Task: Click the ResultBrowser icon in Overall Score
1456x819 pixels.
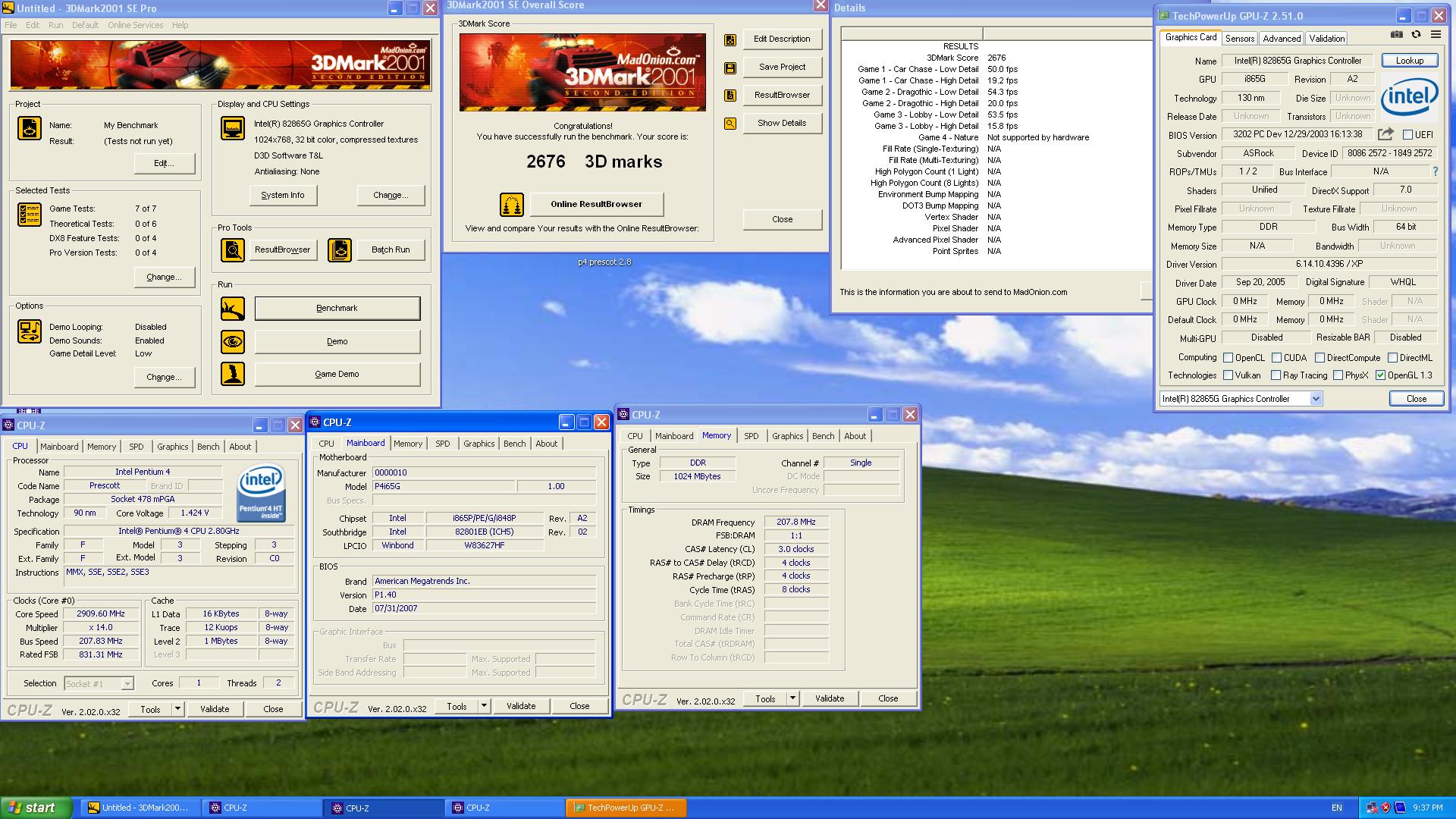Action: click(730, 96)
